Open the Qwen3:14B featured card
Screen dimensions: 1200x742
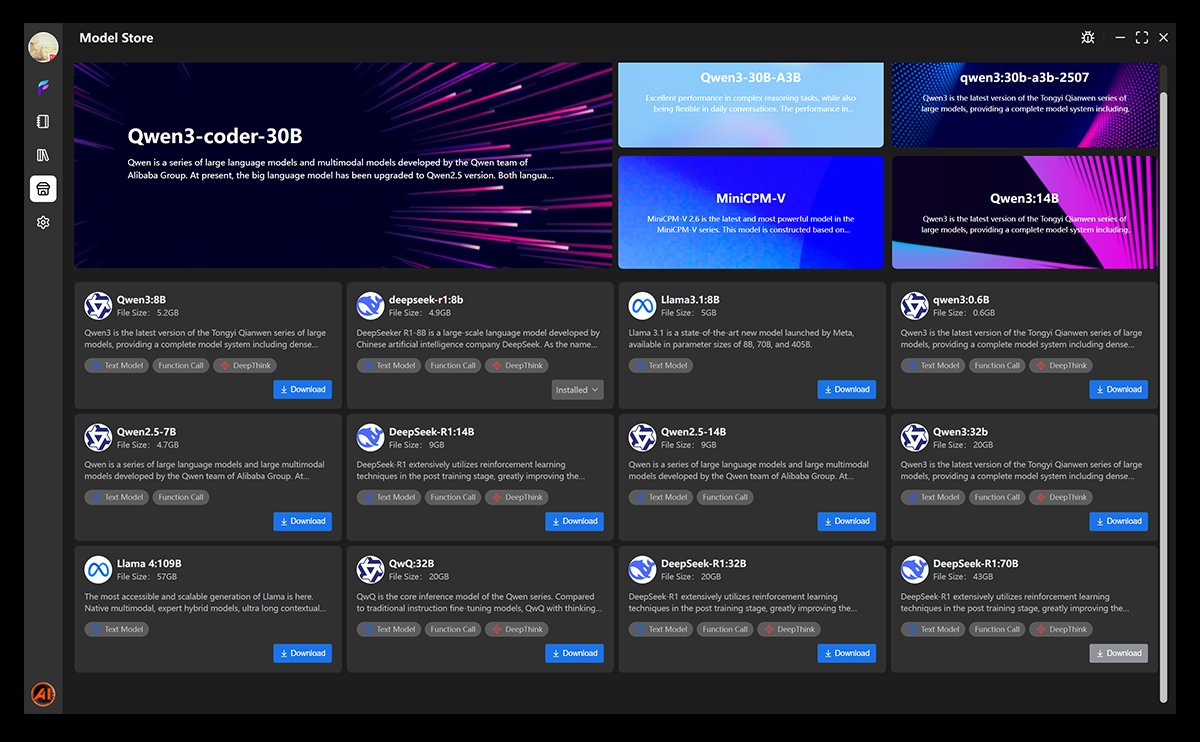coord(1025,212)
